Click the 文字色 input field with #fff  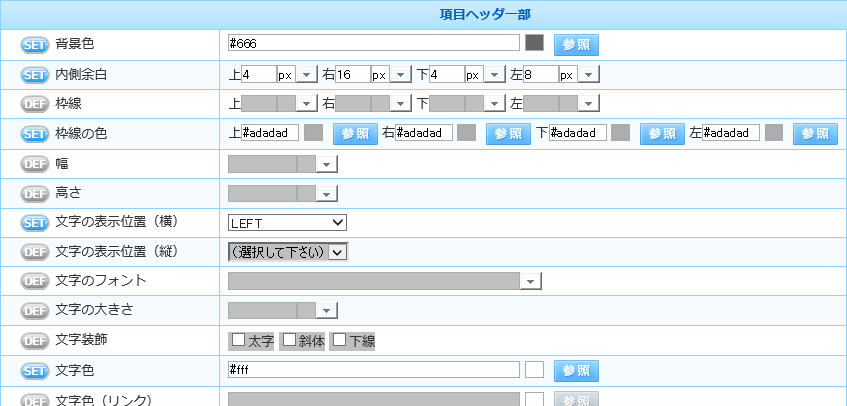[x=374, y=370]
